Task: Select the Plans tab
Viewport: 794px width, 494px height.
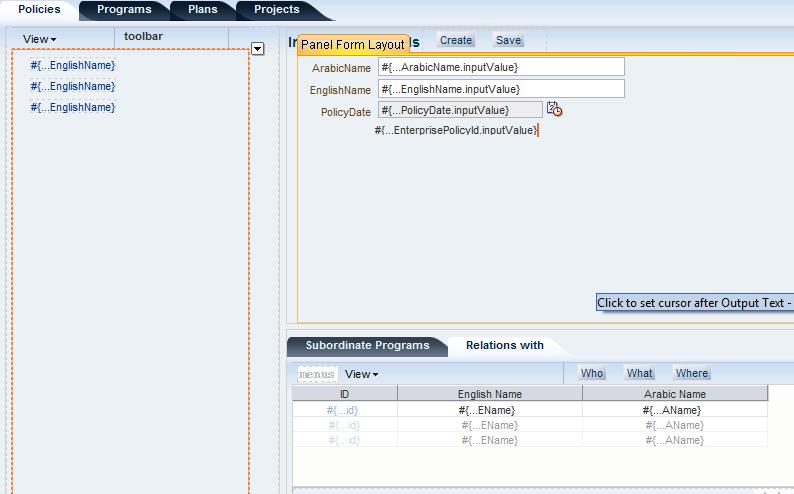Action: pos(203,10)
